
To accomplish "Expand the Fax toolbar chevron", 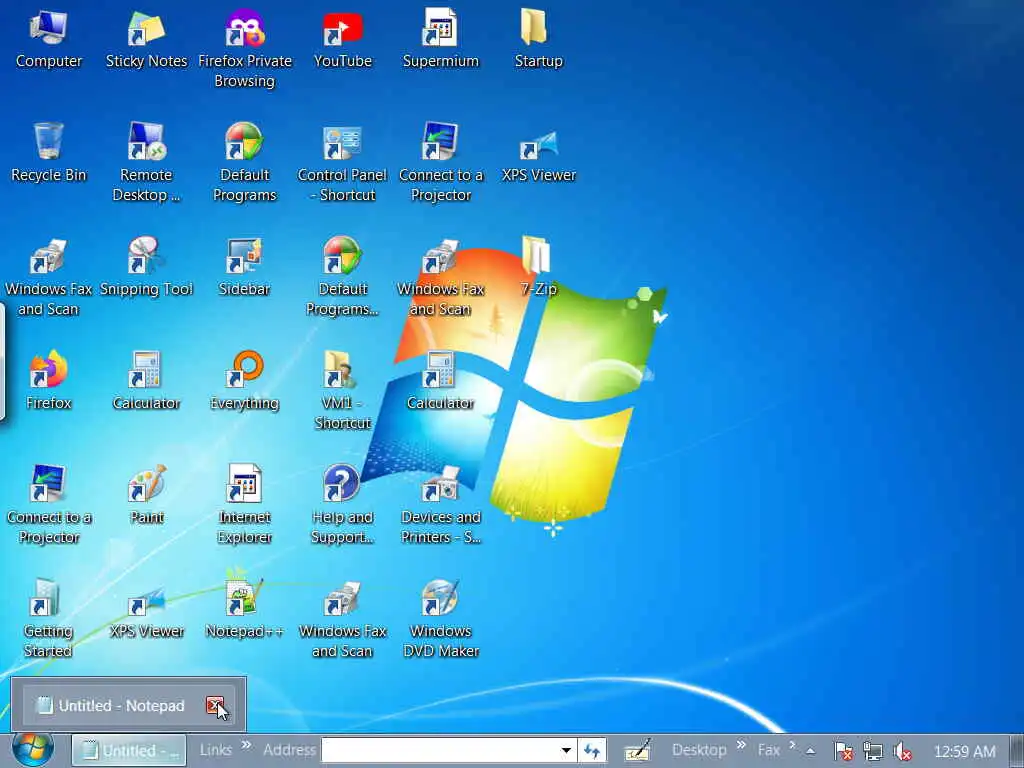I will coord(792,744).
